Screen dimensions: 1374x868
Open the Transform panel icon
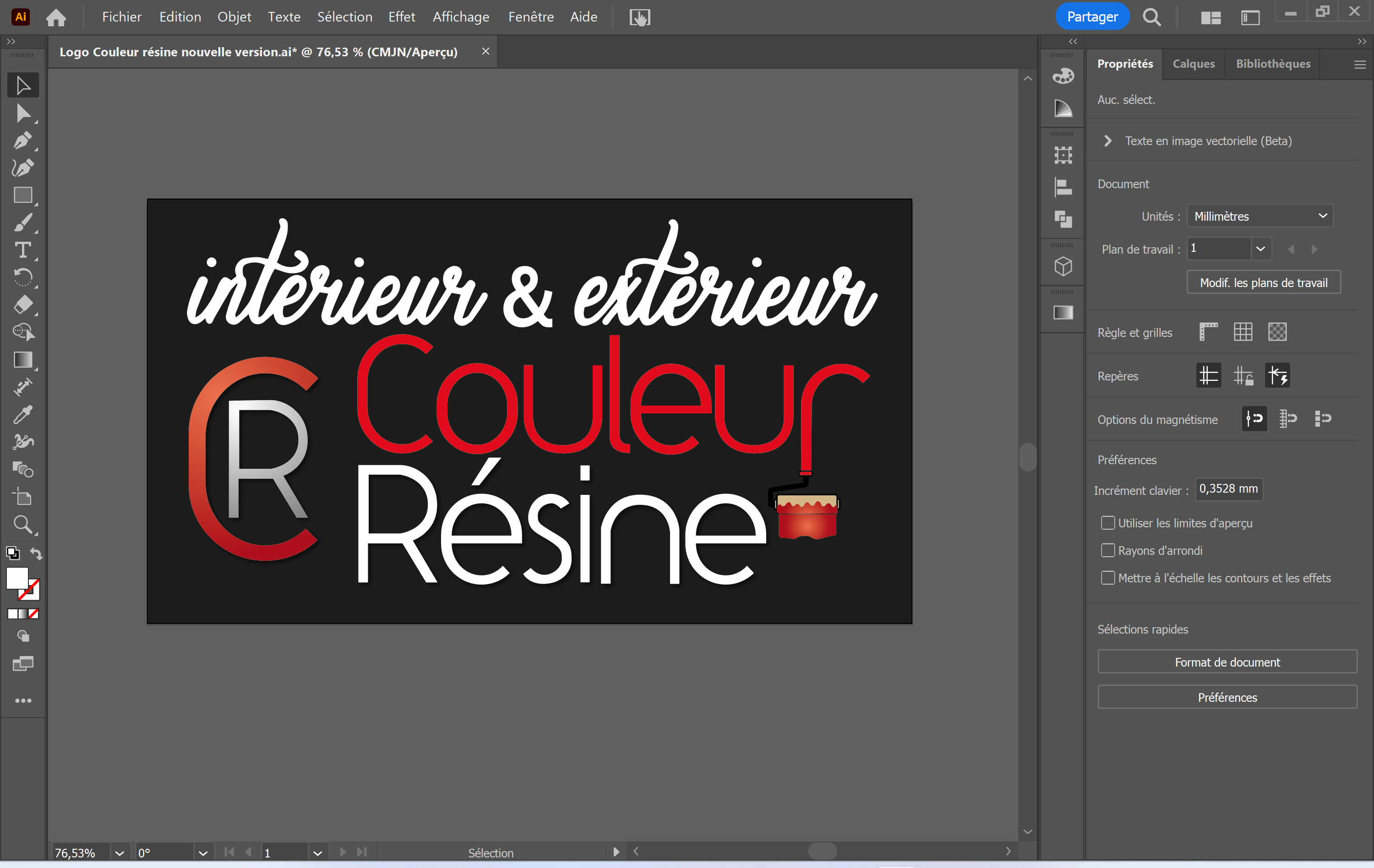pyautogui.click(x=1063, y=155)
